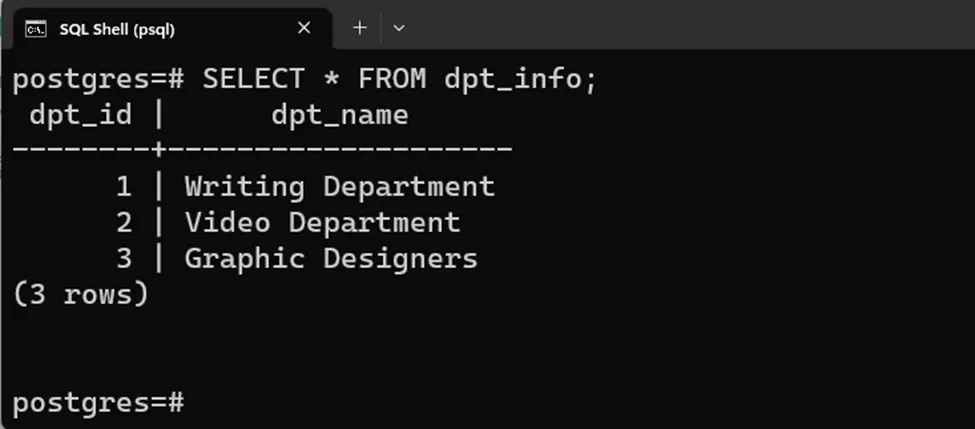Click the dpt_name column header
Screen dimensions: 975x429
pyautogui.click(x=339, y=115)
